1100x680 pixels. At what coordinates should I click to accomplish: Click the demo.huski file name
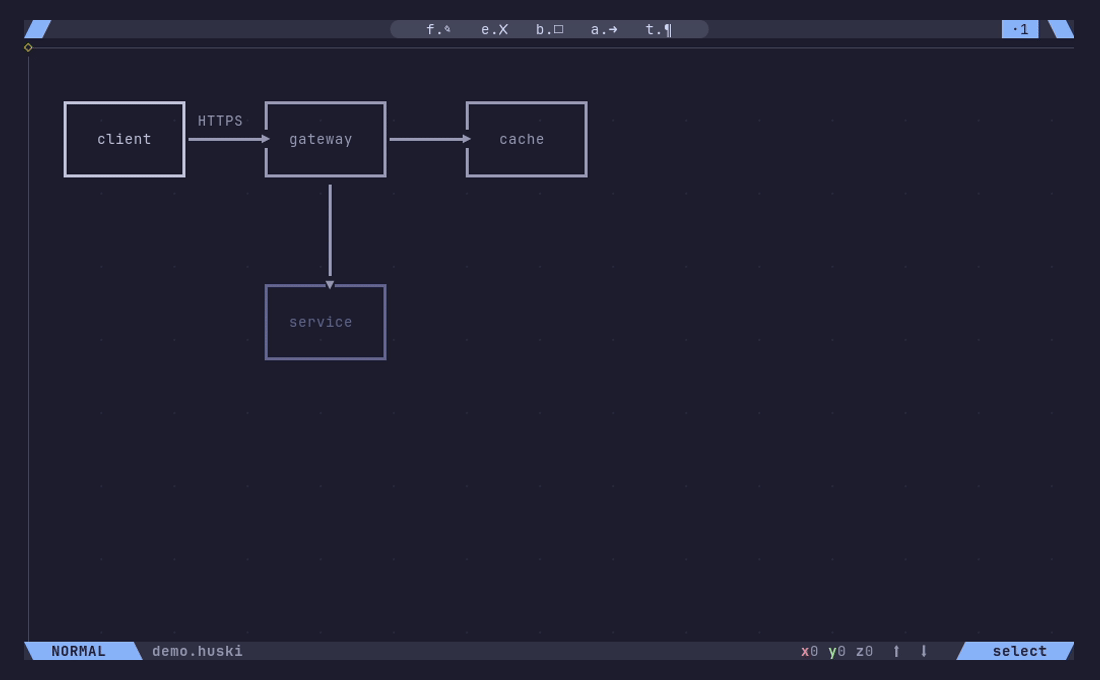pyautogui.click(x=197, y=651)
